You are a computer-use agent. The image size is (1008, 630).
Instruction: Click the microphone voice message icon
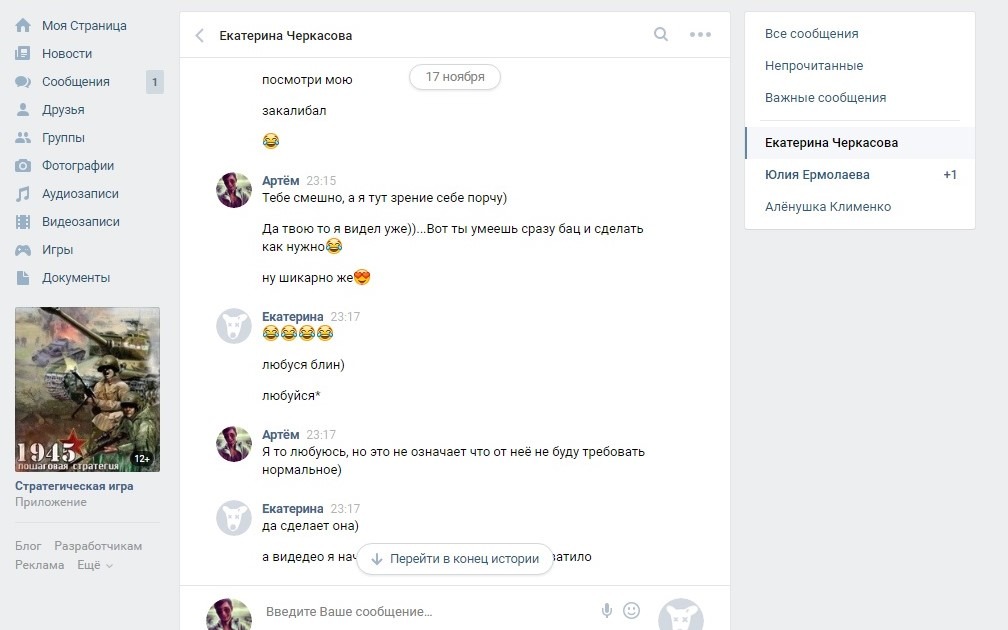606,611
